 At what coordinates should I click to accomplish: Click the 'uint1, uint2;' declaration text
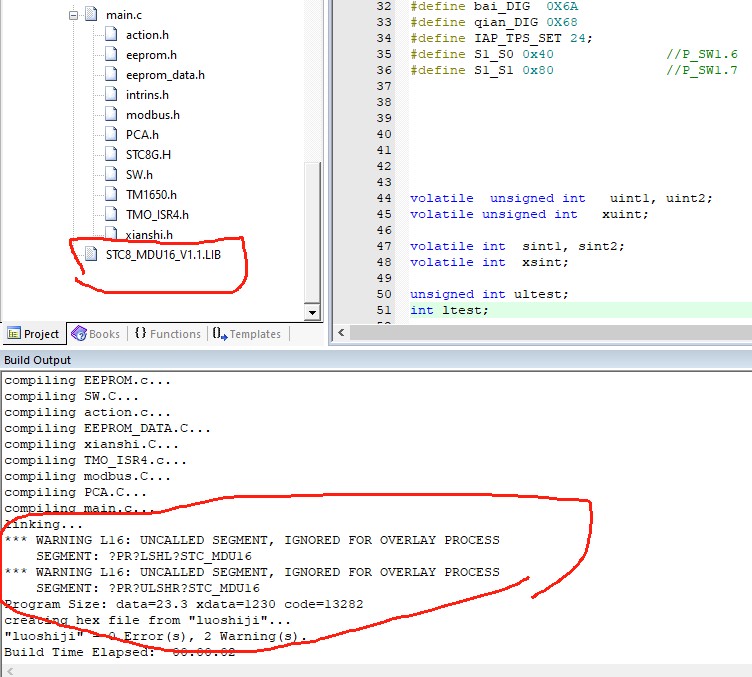pyautogui.click(x=661, y=198)
